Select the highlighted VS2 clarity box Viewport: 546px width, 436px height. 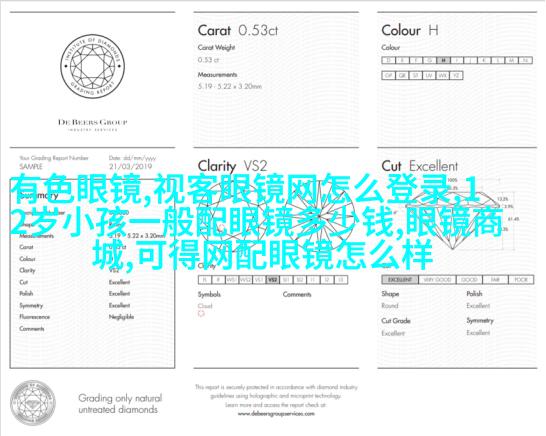pyautogui.click(x=273, y=280)
